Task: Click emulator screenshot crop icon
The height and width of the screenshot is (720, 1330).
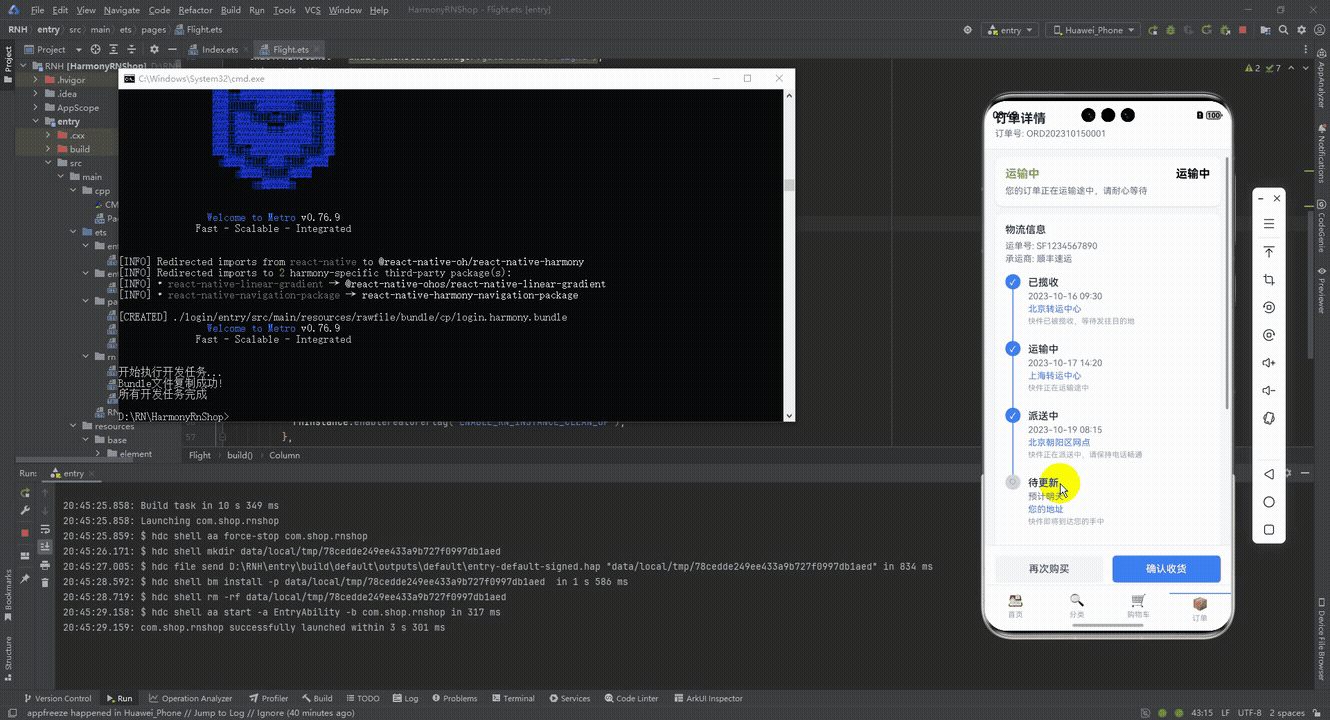Action: [x=1269, y=280]
